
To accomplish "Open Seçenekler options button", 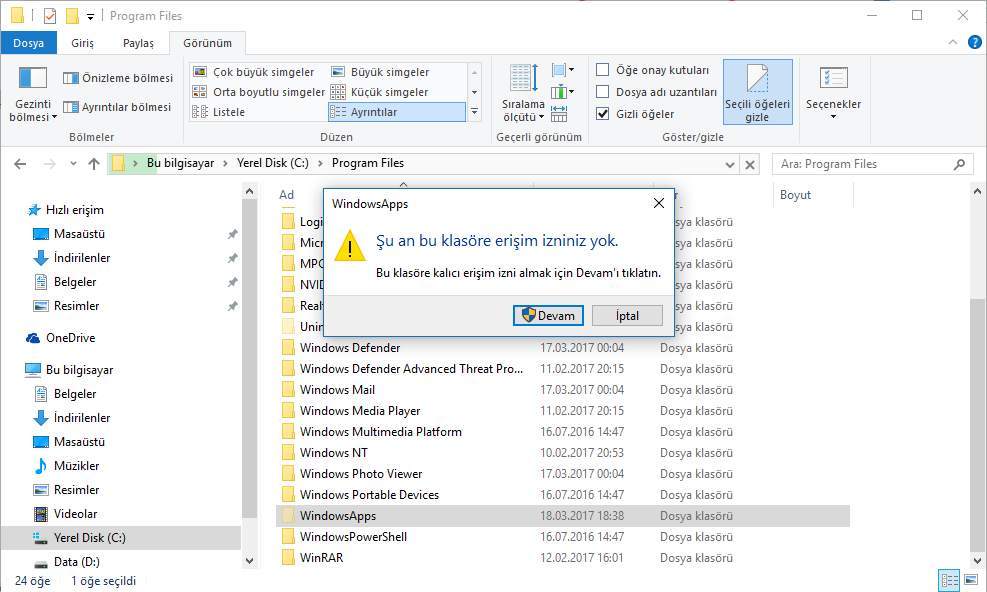I will [833, 92].
